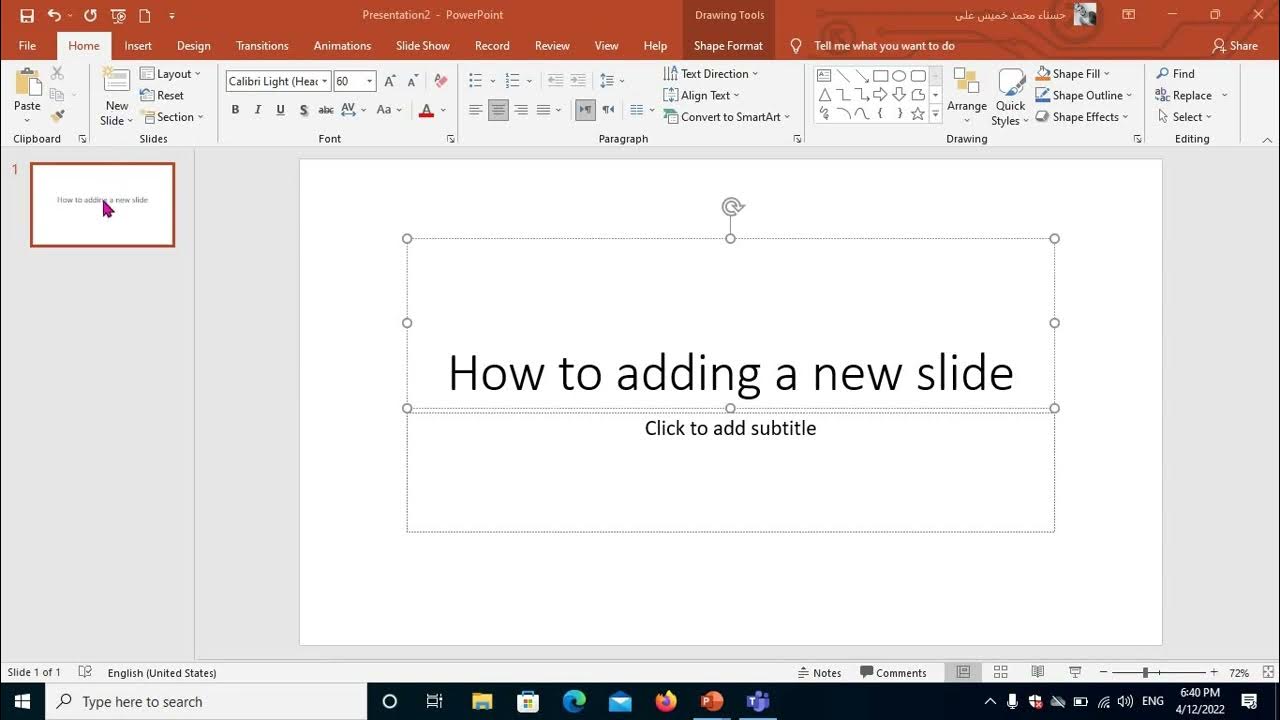Switch to the Transitions tab
The image size is (1280, 720).
click(x=262, y=46)
